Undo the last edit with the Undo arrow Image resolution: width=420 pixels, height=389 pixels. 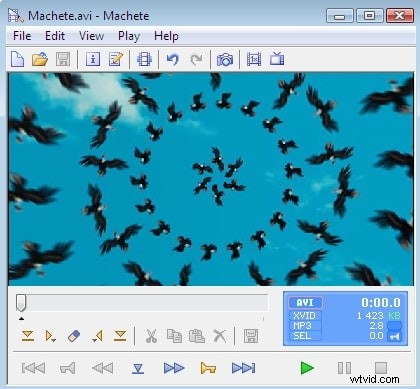173,60
